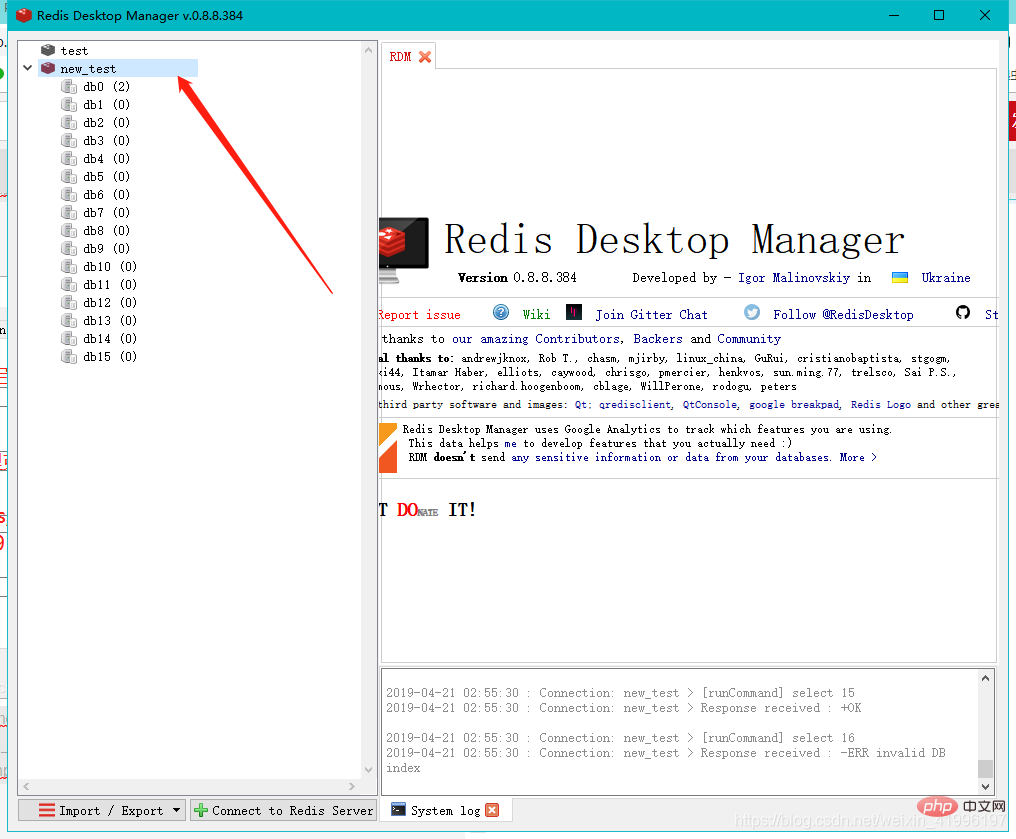Click the blue question mark Wiki icon
The width and height of the screenshot is (1016, 839).
(501, 312)
